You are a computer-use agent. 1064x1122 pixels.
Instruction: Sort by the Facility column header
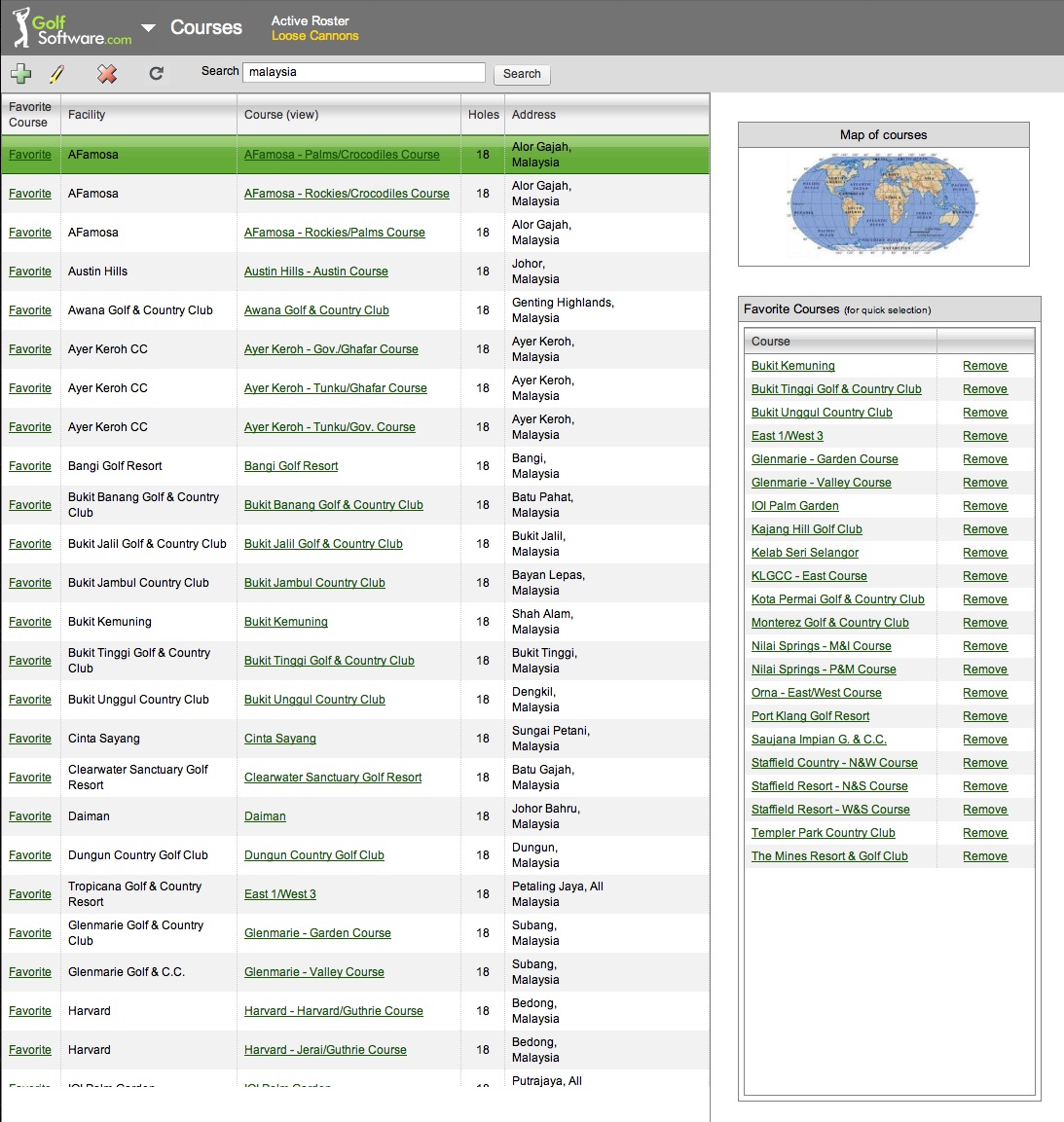87,115
